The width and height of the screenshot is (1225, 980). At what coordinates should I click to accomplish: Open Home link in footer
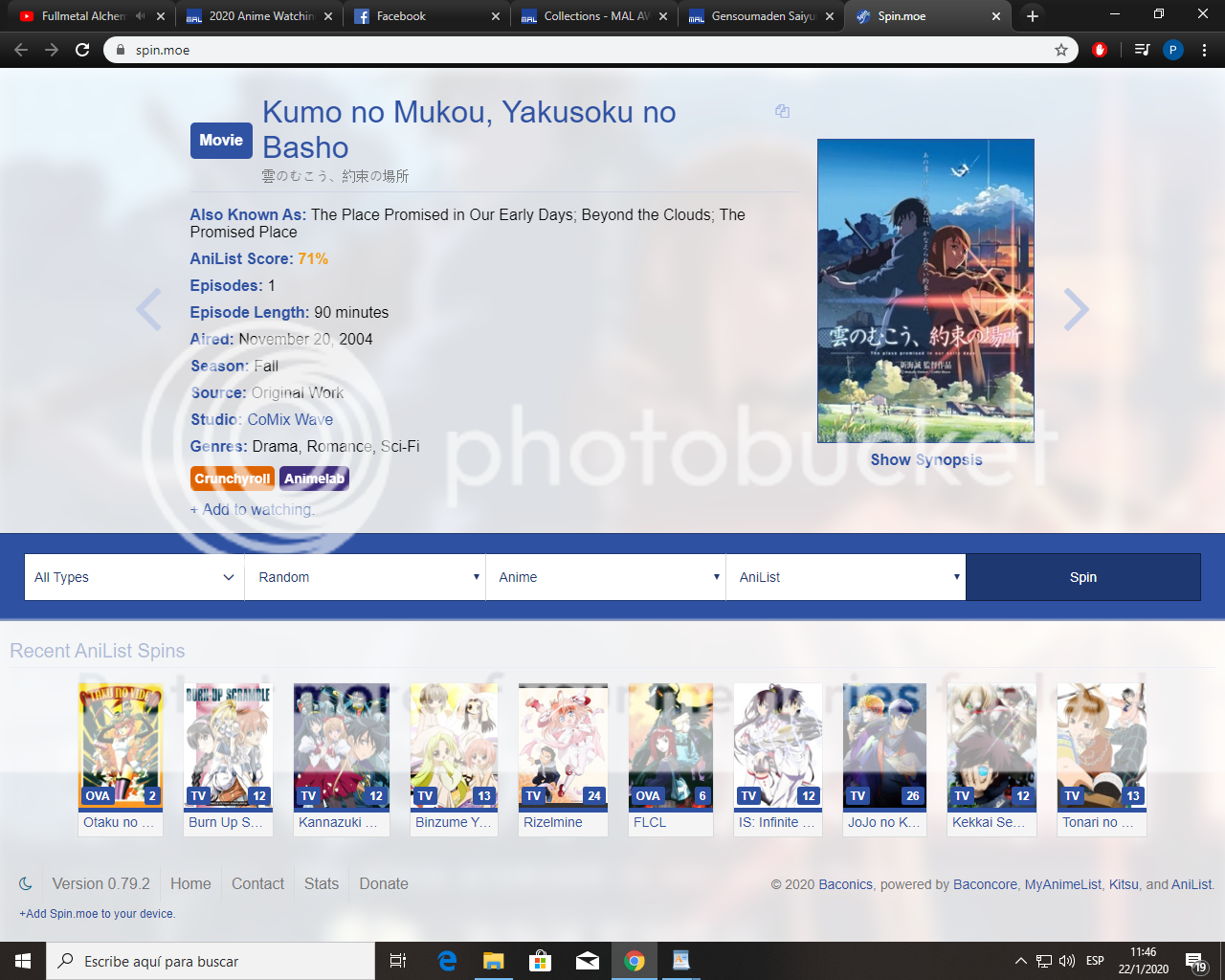[190, 883]
